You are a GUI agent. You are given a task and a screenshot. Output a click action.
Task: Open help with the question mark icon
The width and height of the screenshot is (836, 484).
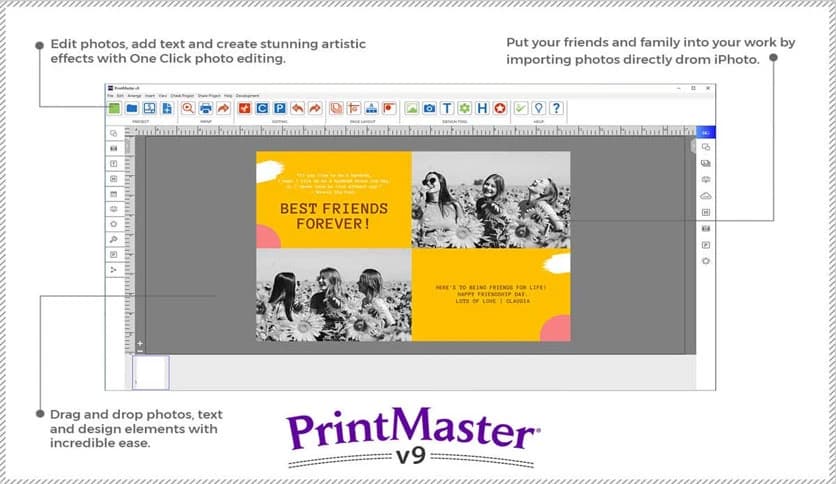tap(556, 108)
